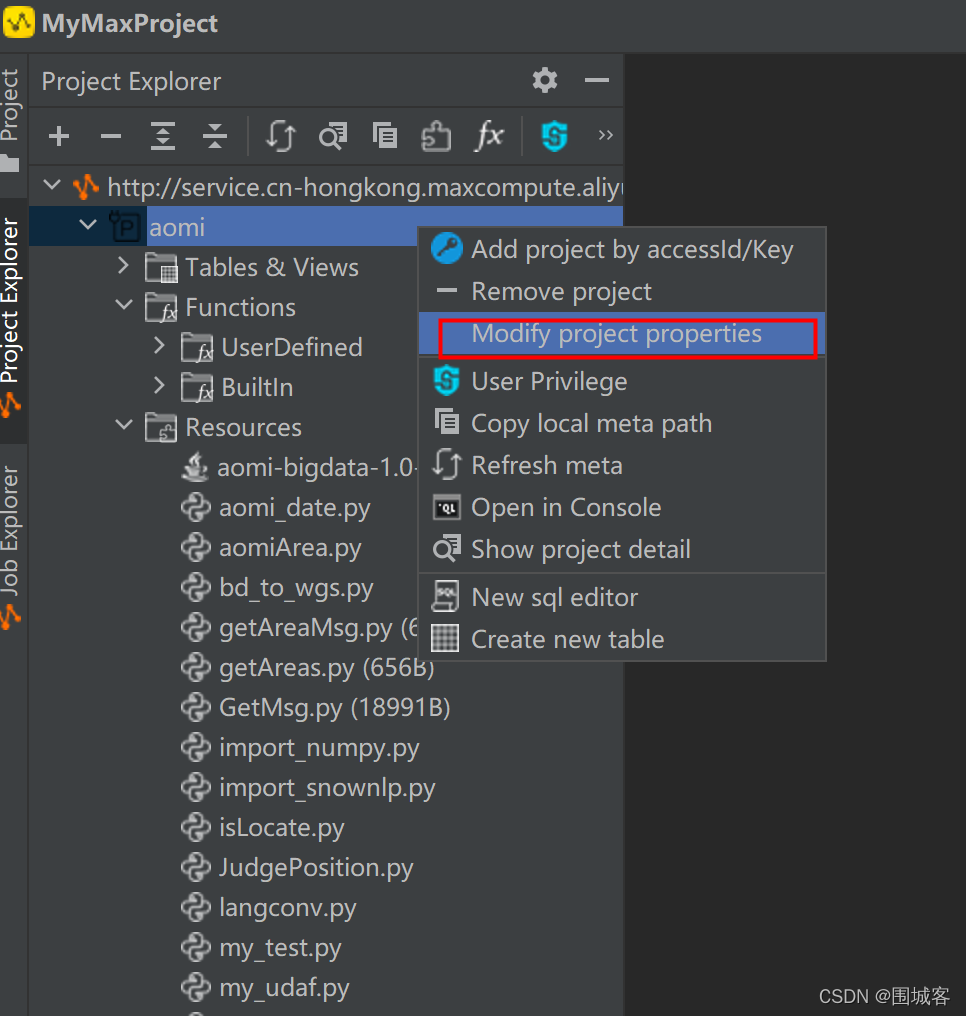Hide the Project Explorer panel
This screenshot has width=966, height=1016.
pos(597,80)
